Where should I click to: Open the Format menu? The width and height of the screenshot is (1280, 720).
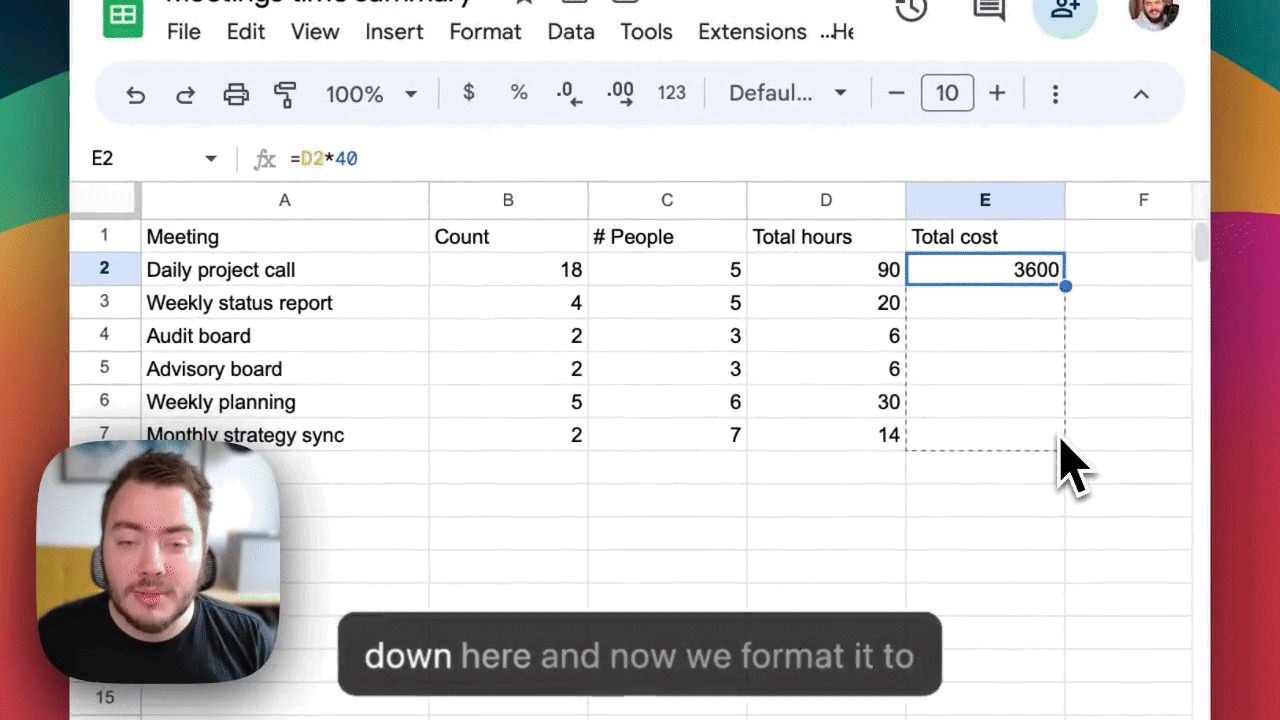pos(485,32)
